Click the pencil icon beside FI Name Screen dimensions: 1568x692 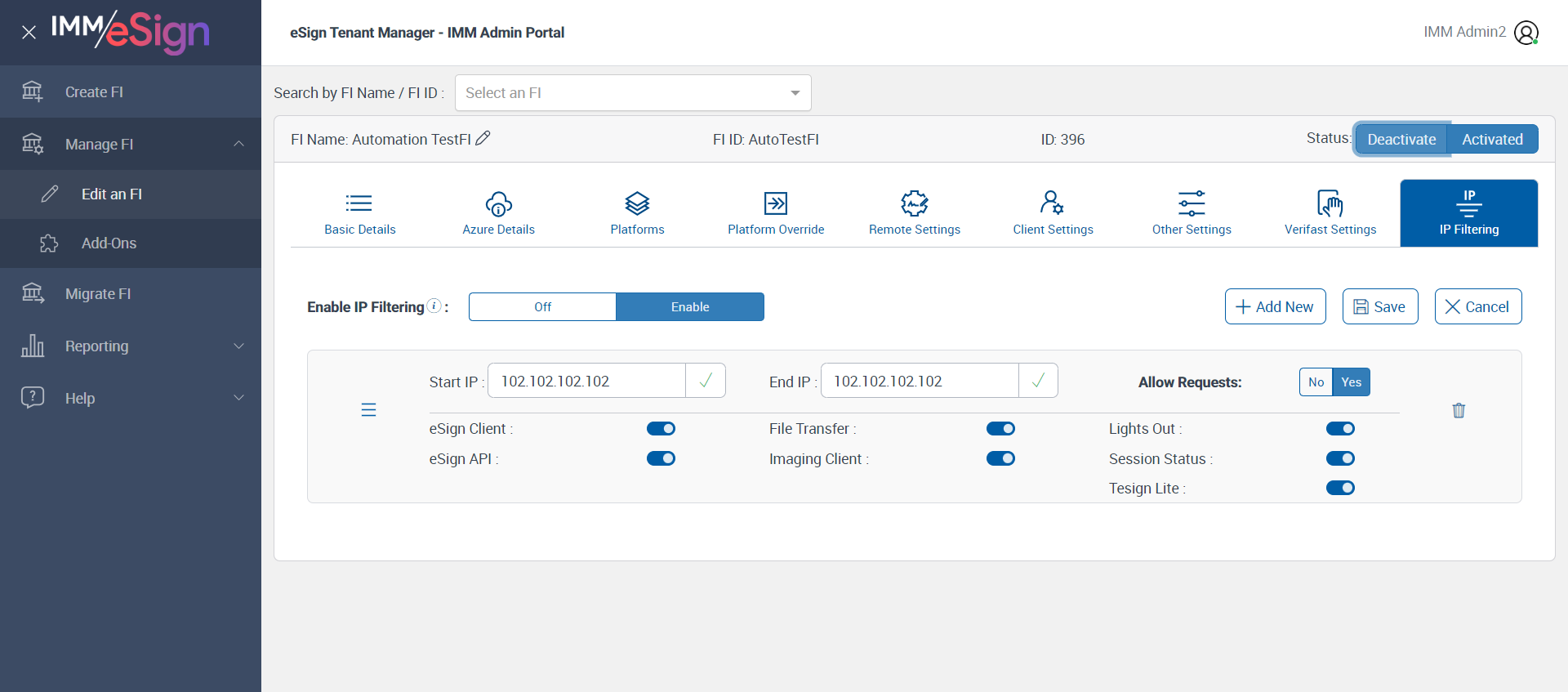(483, 138)
